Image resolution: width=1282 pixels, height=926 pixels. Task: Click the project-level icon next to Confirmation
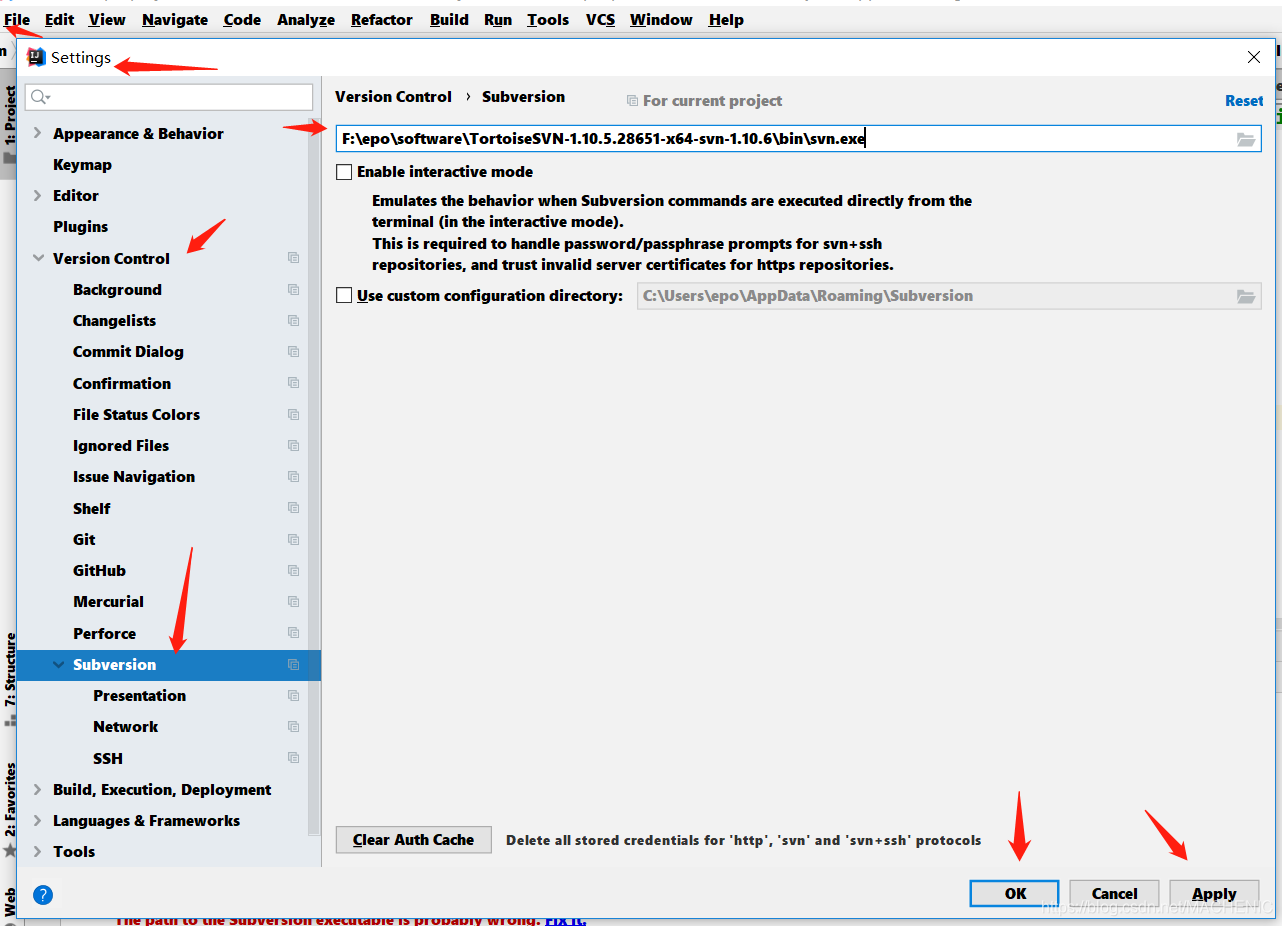[x=293, y=384]
